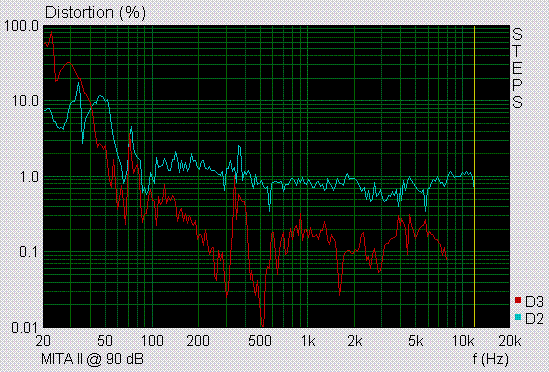Click the 20k frequency axis label
Viewport: 549px width, 372px height.
[x=509, y=341]
